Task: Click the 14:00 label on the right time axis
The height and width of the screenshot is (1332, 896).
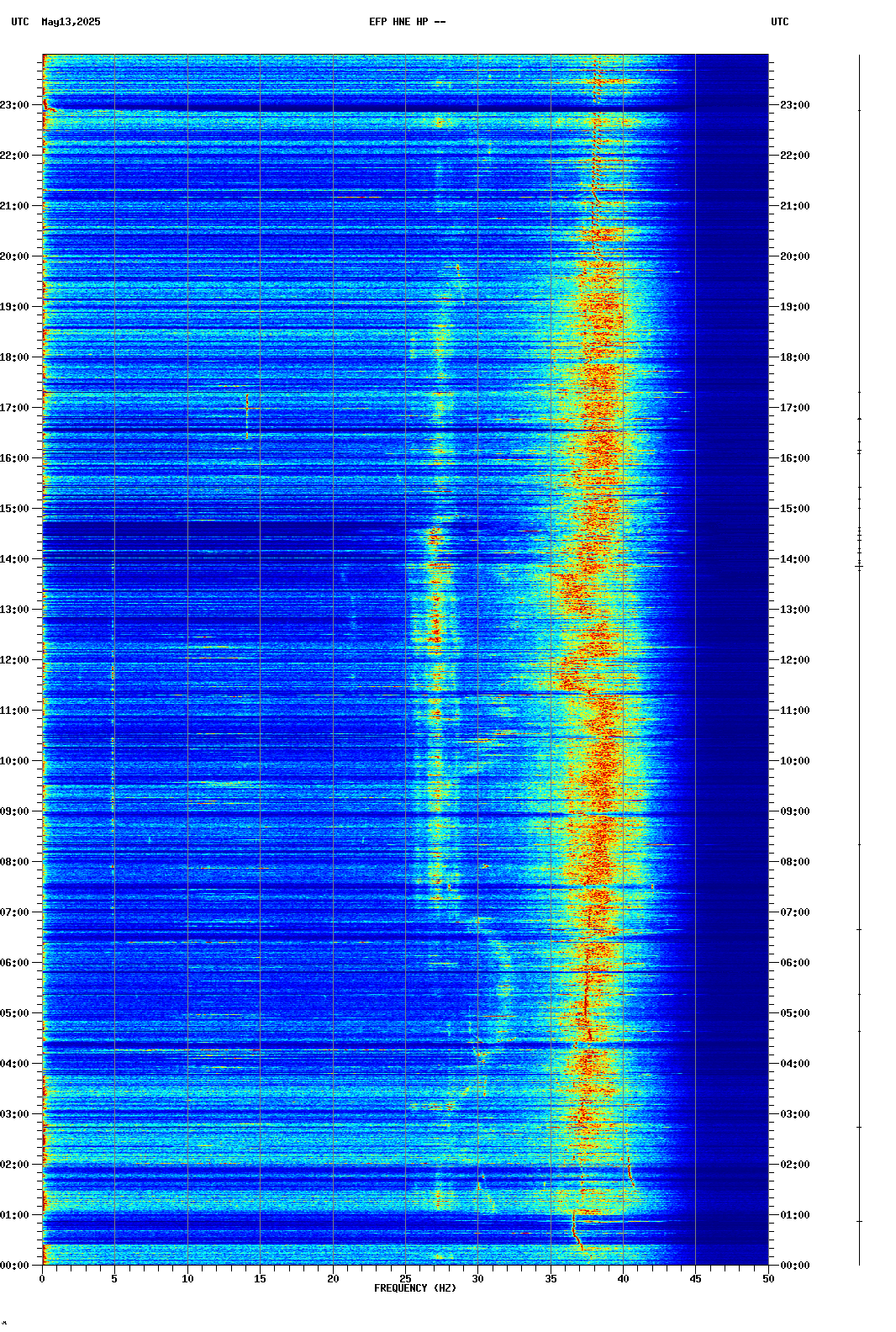Action: [x=795, y=559]
